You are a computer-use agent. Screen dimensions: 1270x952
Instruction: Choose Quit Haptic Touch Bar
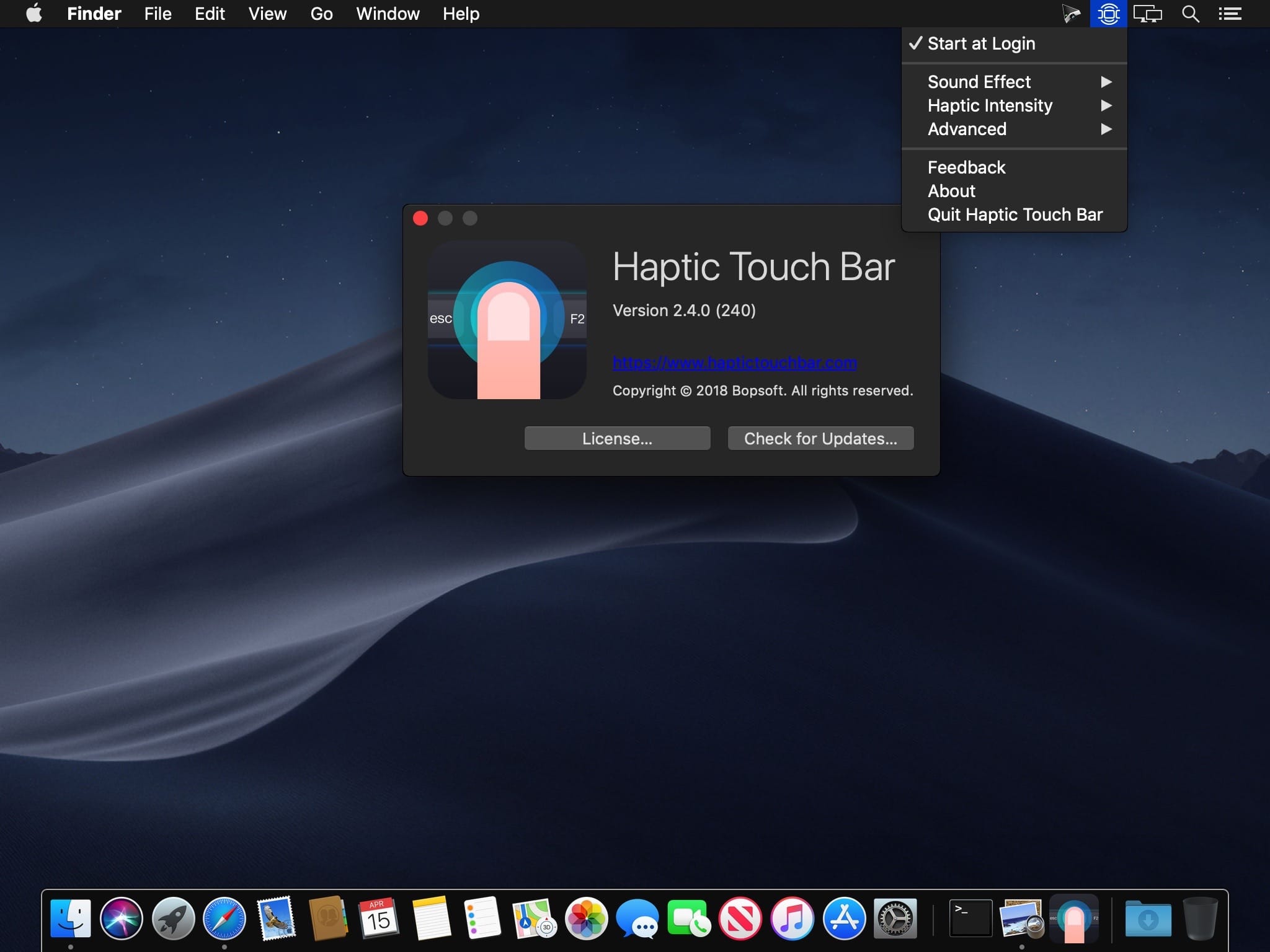(x=1015, y=214)
